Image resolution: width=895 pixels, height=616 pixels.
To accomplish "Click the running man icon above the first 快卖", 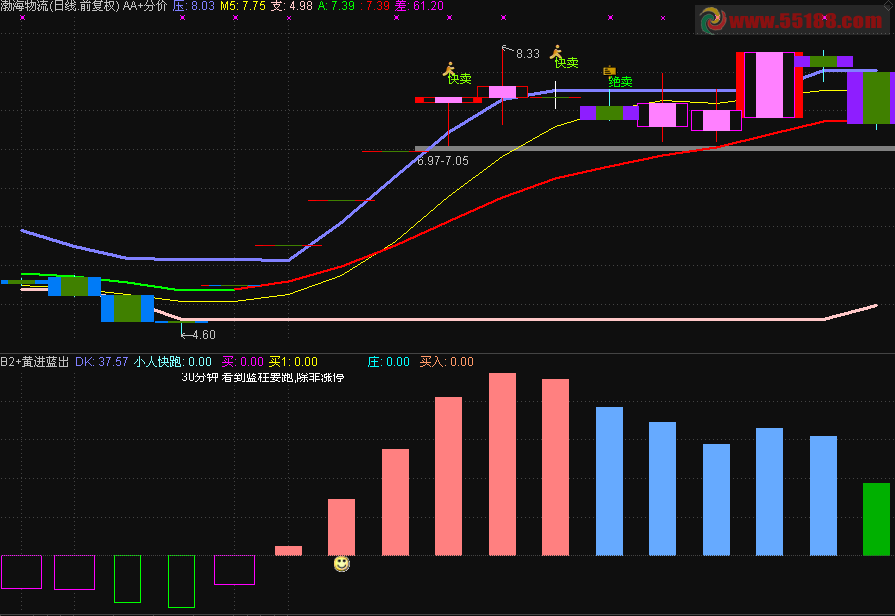I will pos(449,69).
